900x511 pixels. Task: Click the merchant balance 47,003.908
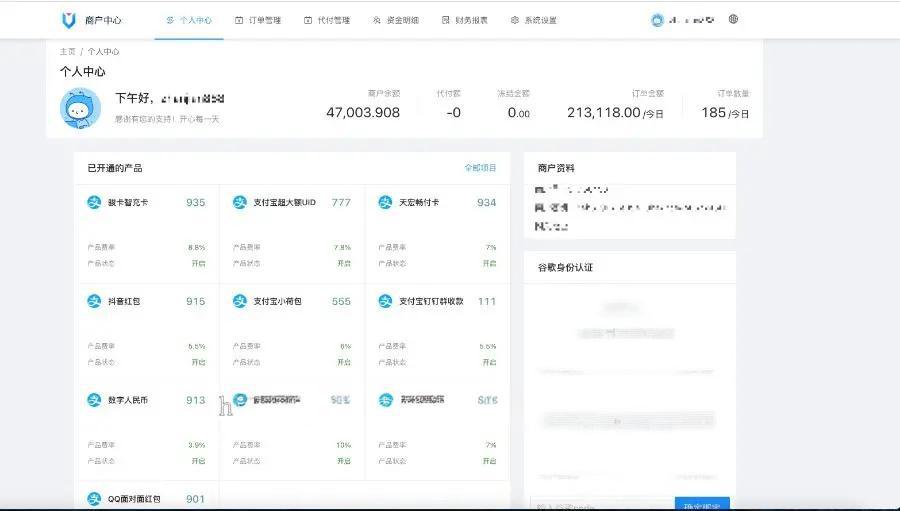(363, 113)
